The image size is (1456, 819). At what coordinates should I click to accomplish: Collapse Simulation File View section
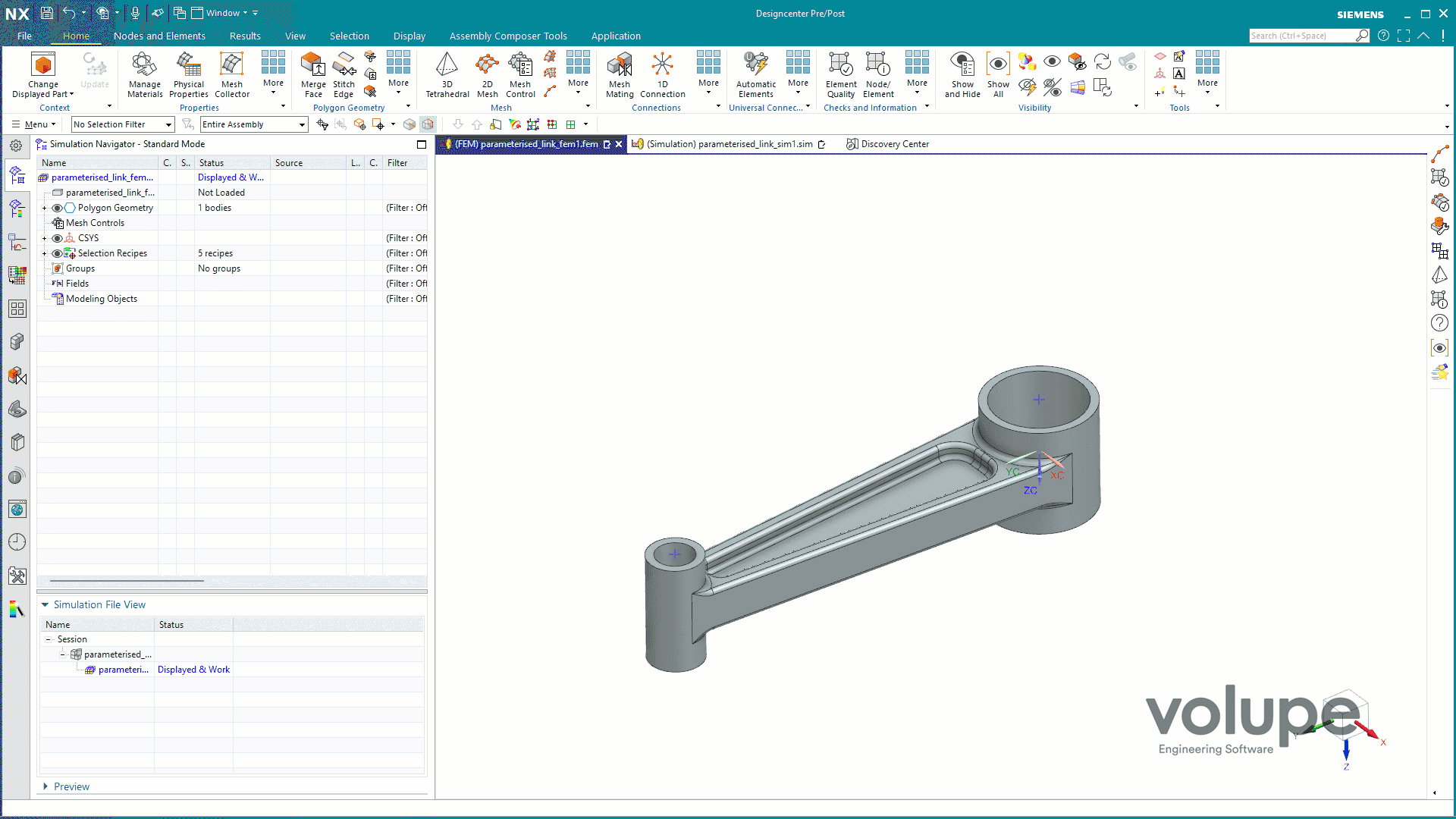pyautogui.click(x=45, y=604)
